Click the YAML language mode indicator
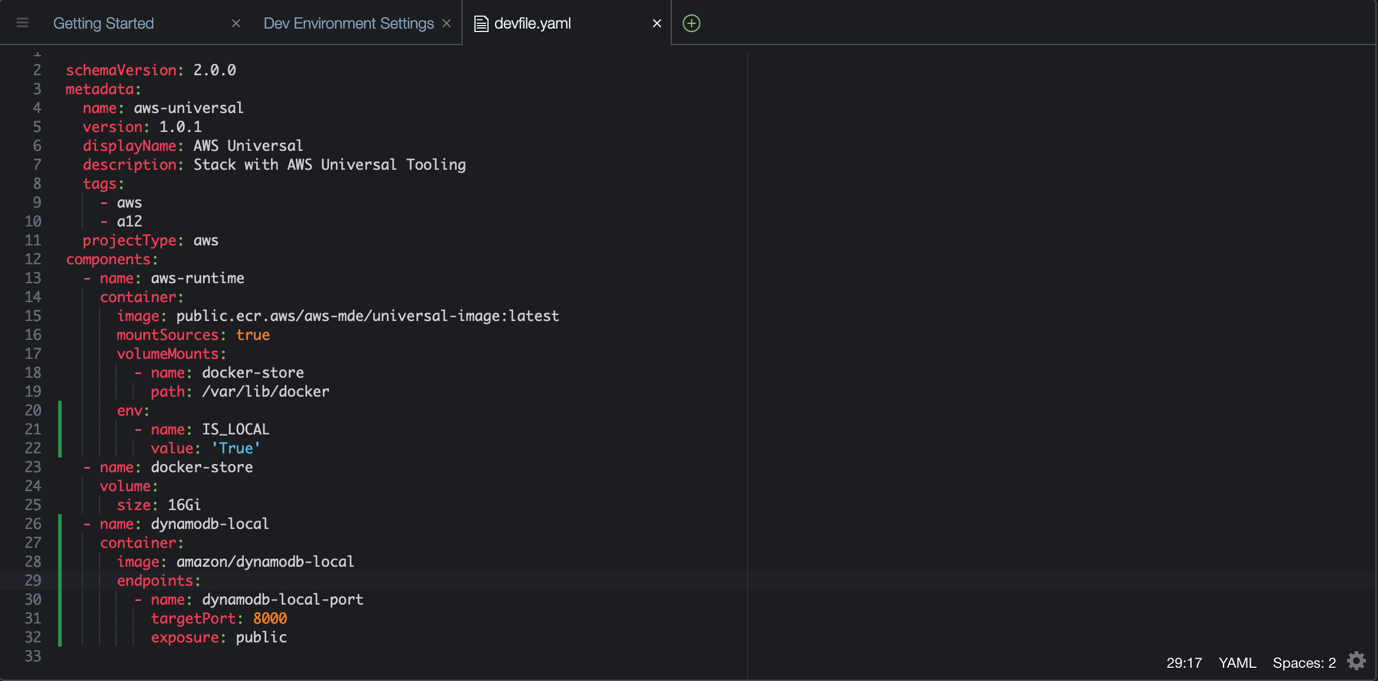The height and width of the screenshot is (681, 1378). [1237, 662]
